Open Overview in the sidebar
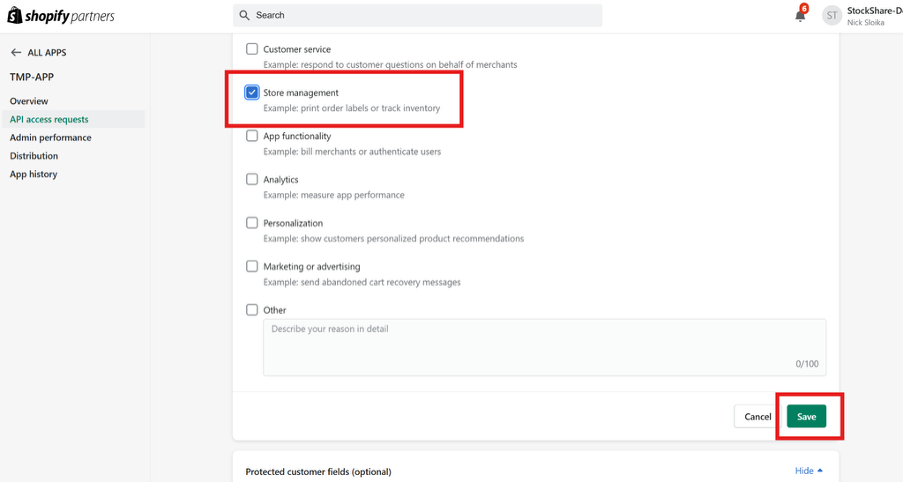Viewport: 904px width, 482px height. coord(29,101)
